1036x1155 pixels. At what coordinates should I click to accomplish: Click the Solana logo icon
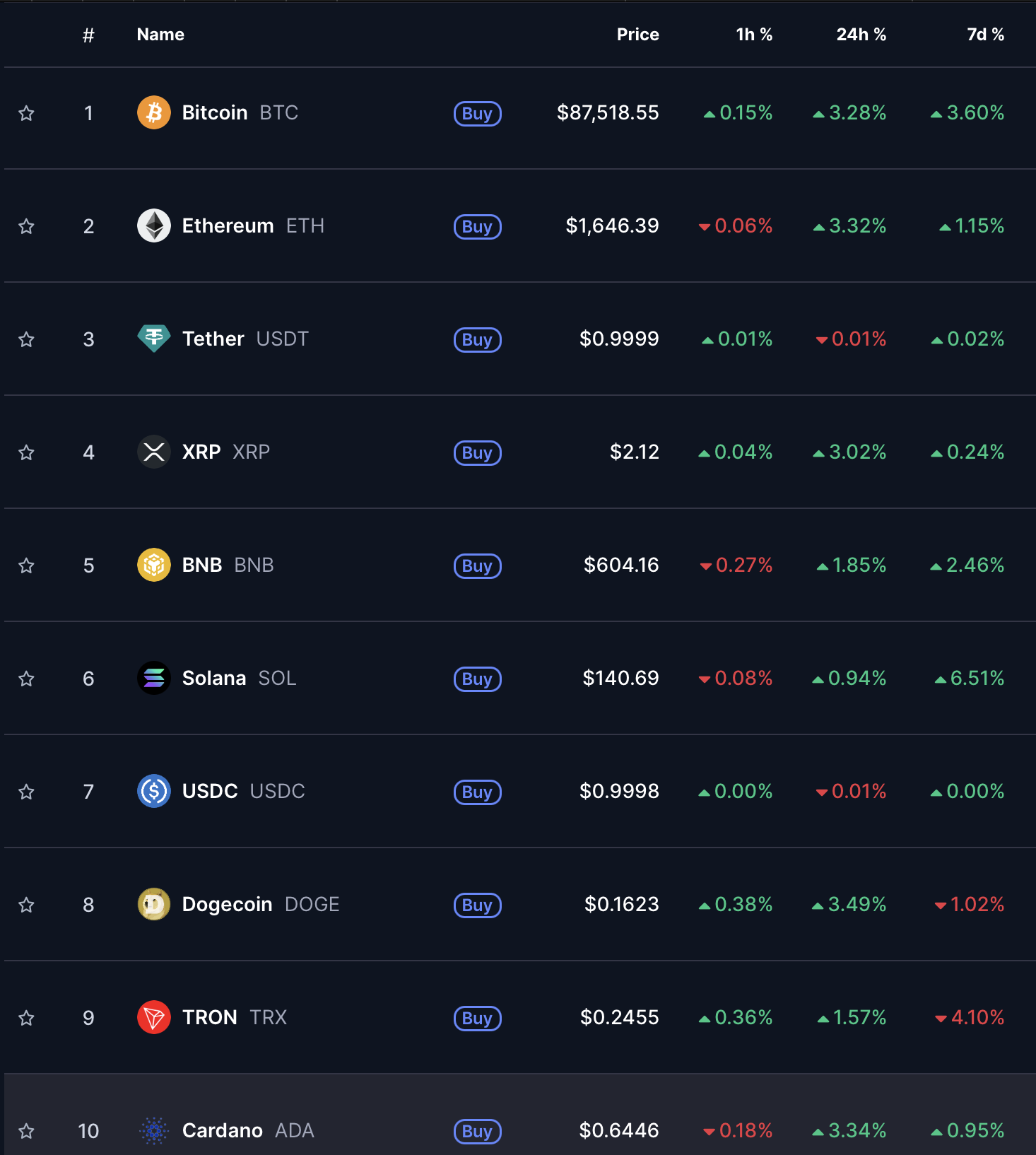153,678
